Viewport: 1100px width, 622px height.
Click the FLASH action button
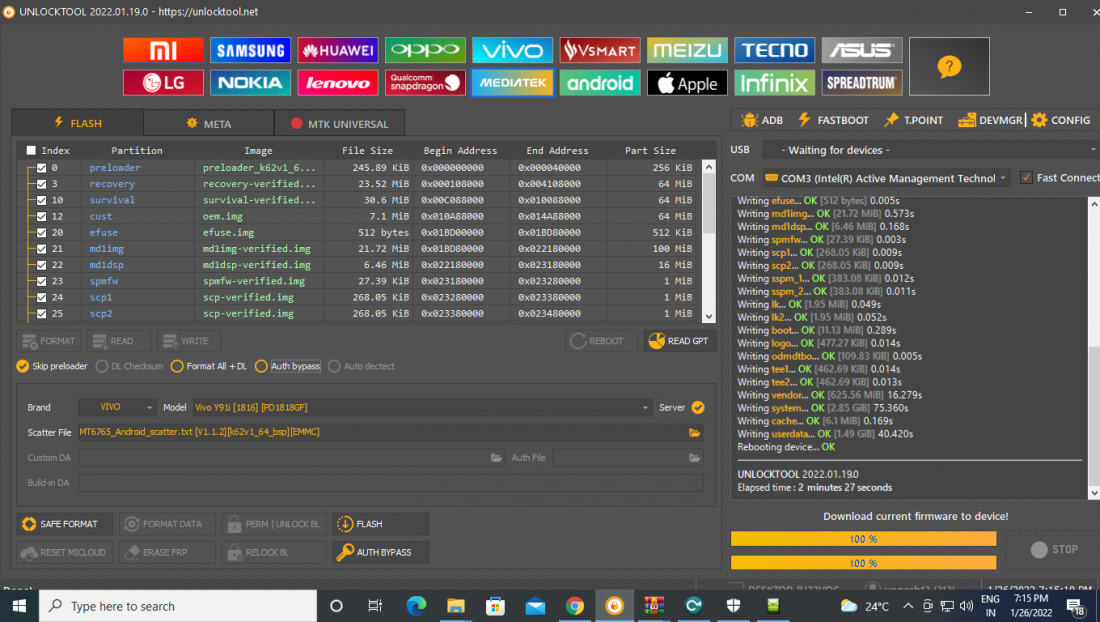(x=381, y=524)
